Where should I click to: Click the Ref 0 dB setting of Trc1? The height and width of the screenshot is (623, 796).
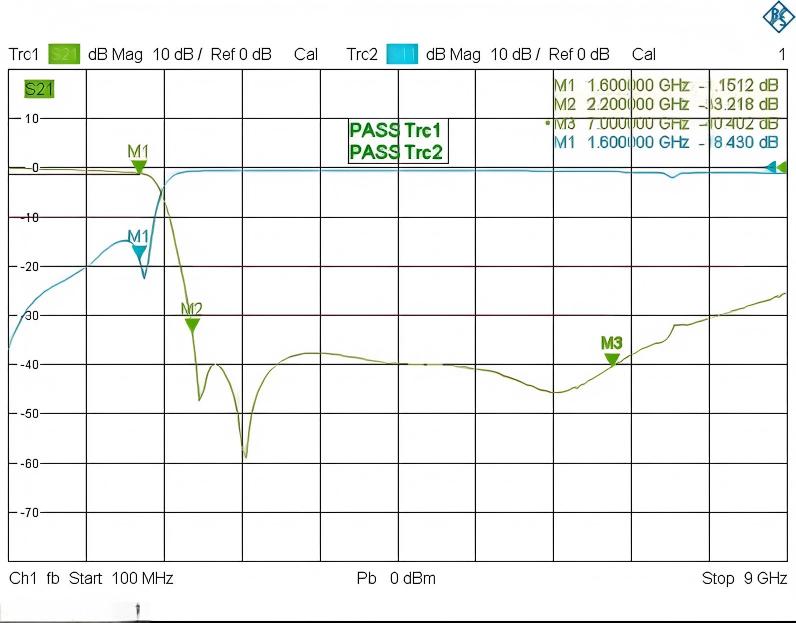coord(240,54)
